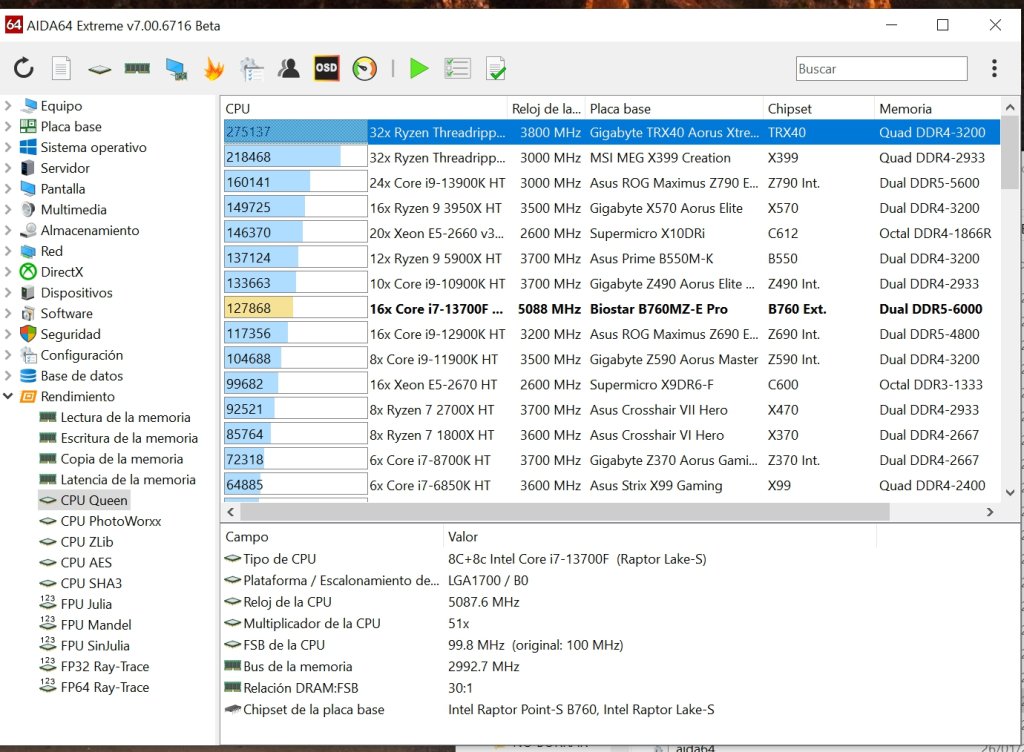Click the results scrollbar right arrow

click(990, 512)
